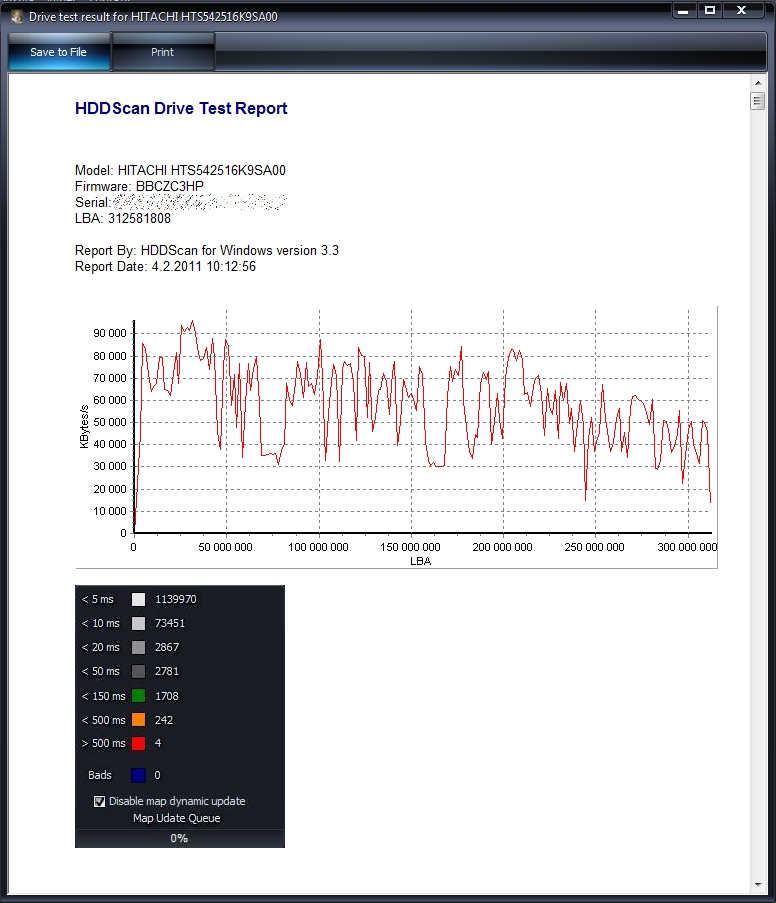Toggle Disable map dynamic update checkbox
Viewport: 776px width, 903px height.
[x=100, y=801]
